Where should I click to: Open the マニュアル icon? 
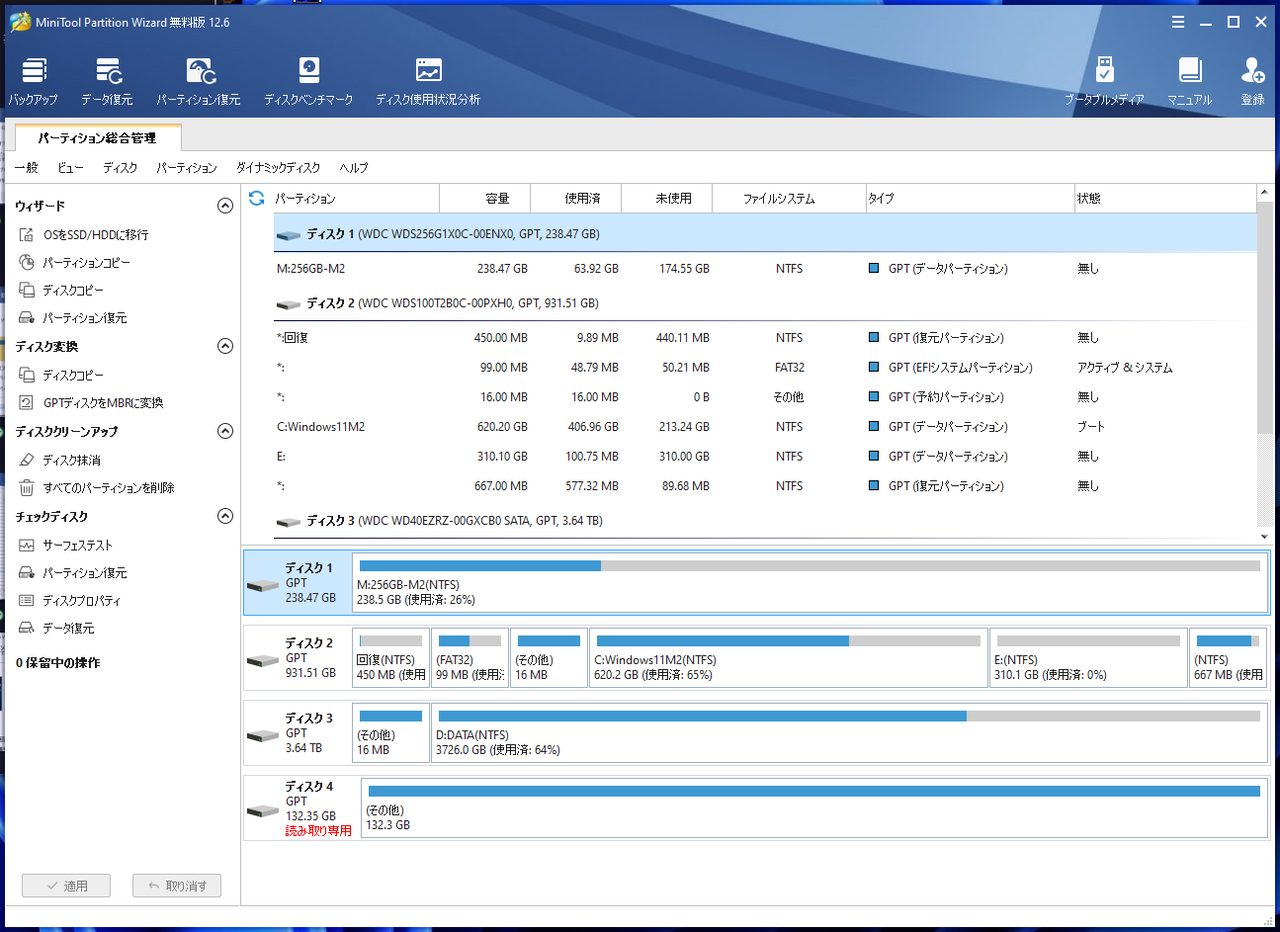pyautogui.click(x=1190, y=82)
